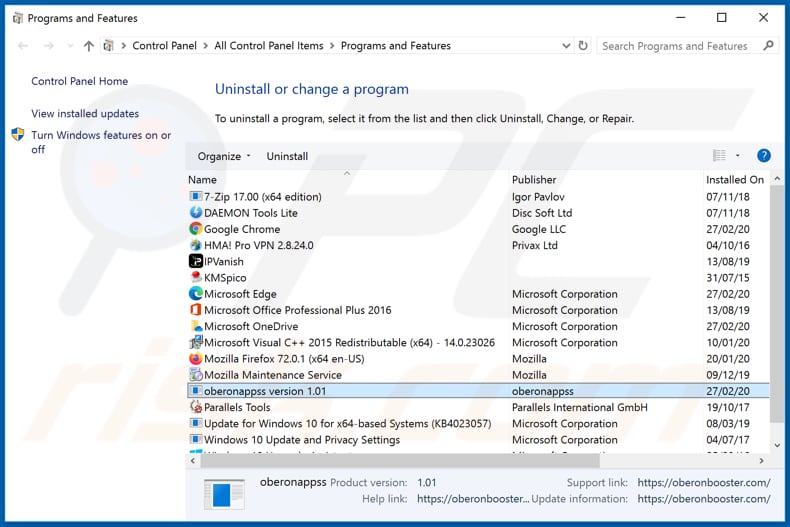Screen dimensions: 790x527
Task: Select Microsoft Office Professional Plus 2016
Action: point(297,310)
